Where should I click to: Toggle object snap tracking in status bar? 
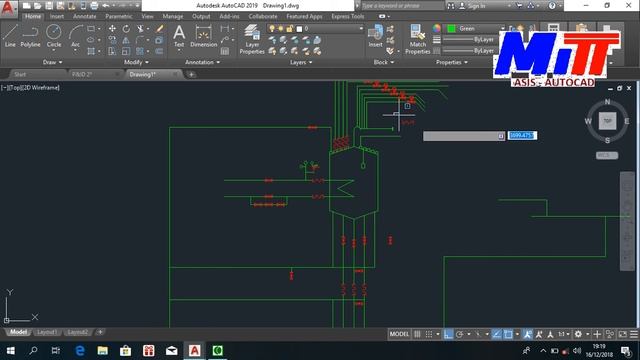point(496,334)
